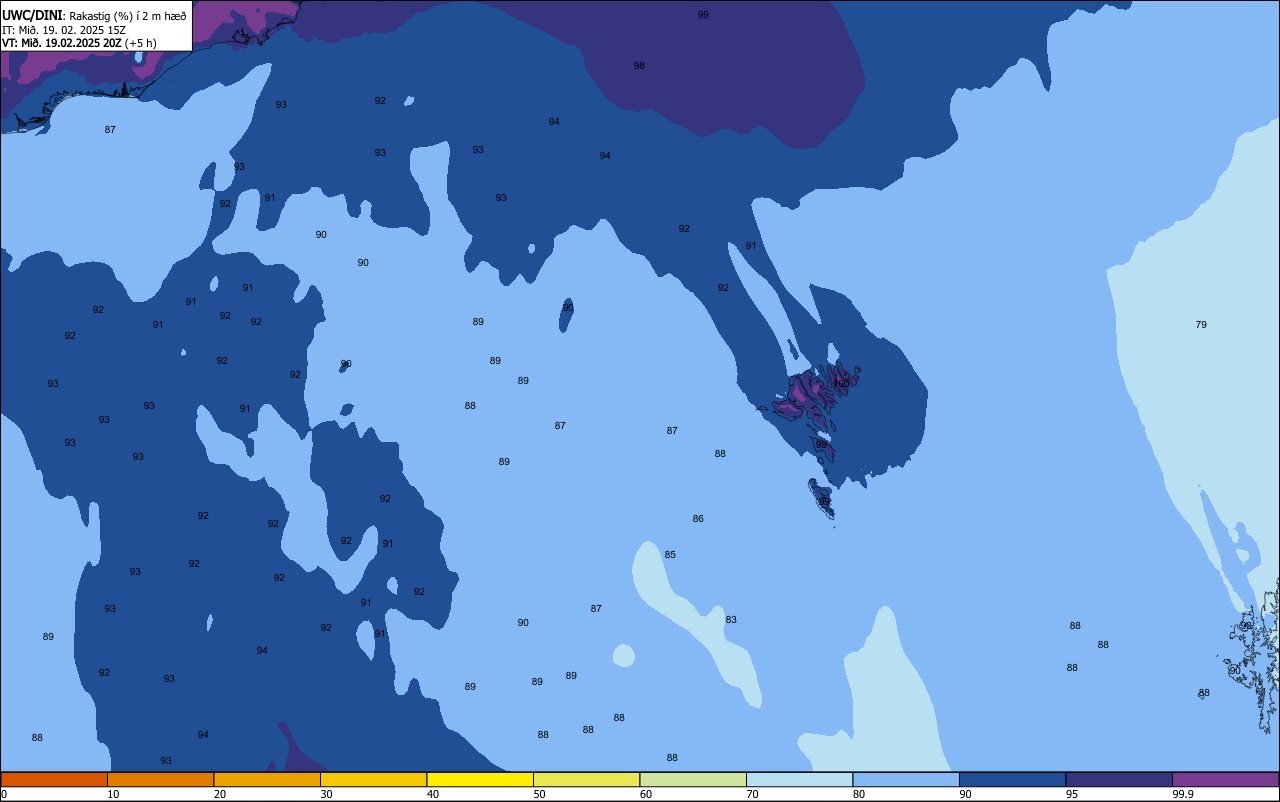Image resolution: width=1280 pixels, height=802 pixels.
Task: Click the legend tick label 95
Action: (x=1072, y=794)
